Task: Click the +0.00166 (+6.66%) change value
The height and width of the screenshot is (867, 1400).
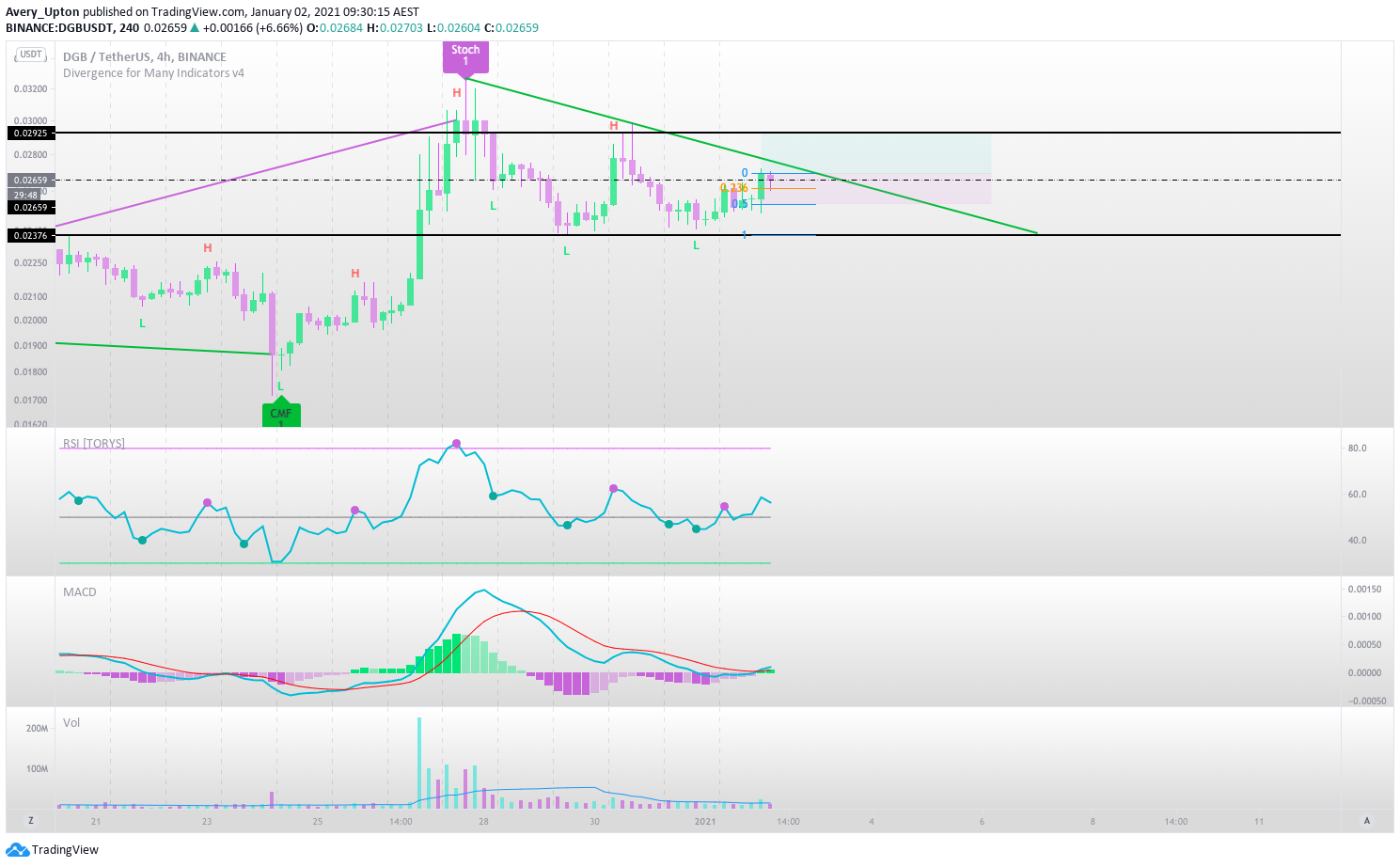Action: 253,27
